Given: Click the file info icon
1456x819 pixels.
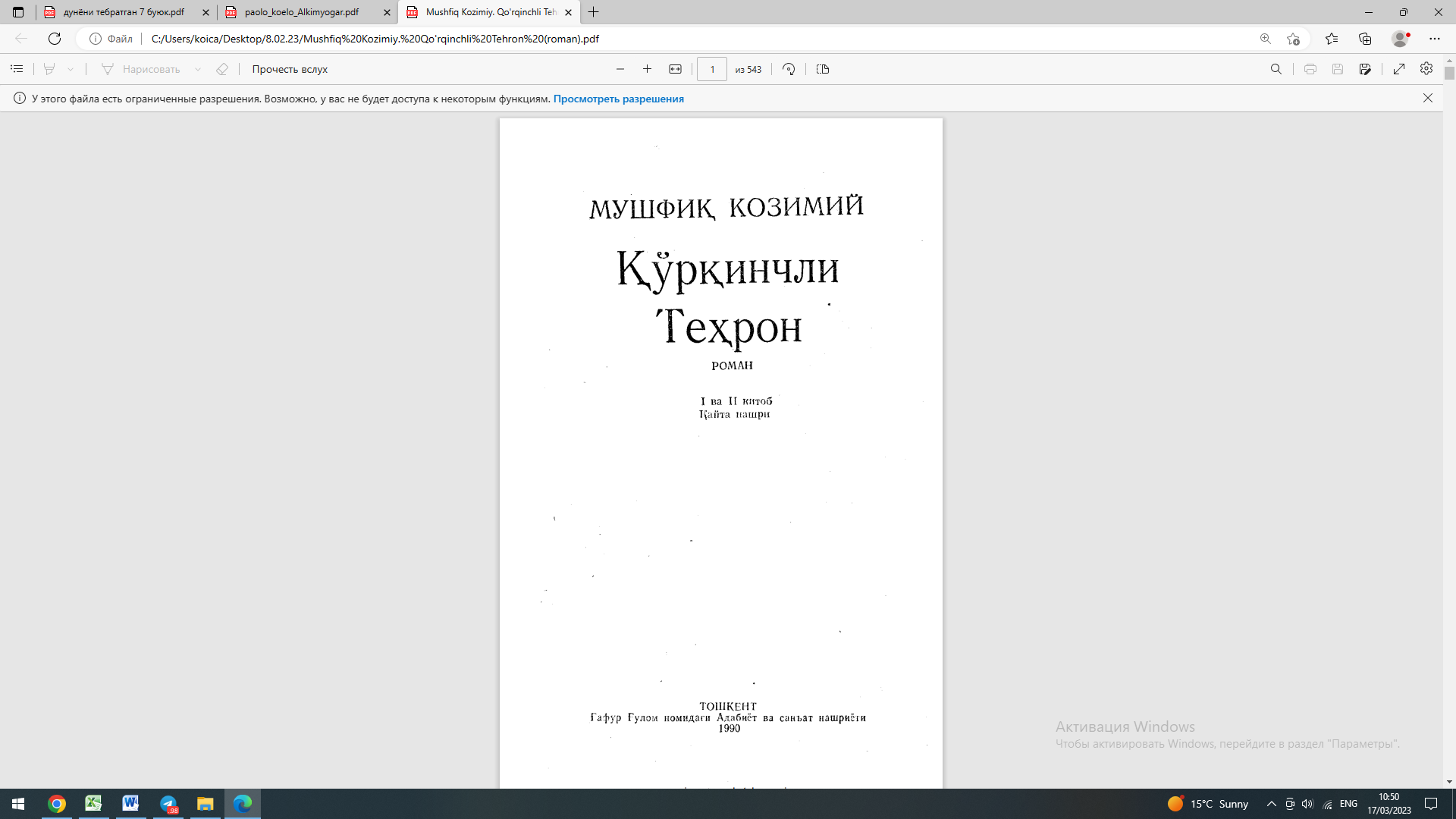Looking at the screenshot, I should point(96,39).
